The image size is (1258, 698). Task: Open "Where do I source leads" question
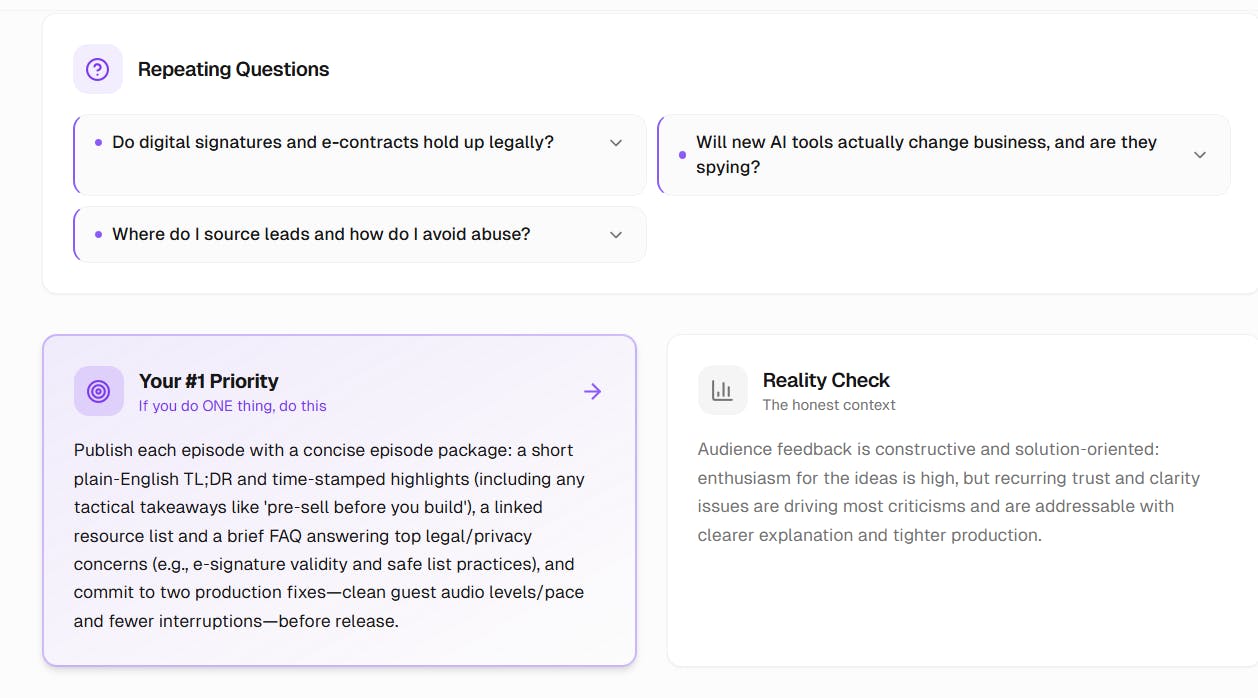[x=321, y=235]
